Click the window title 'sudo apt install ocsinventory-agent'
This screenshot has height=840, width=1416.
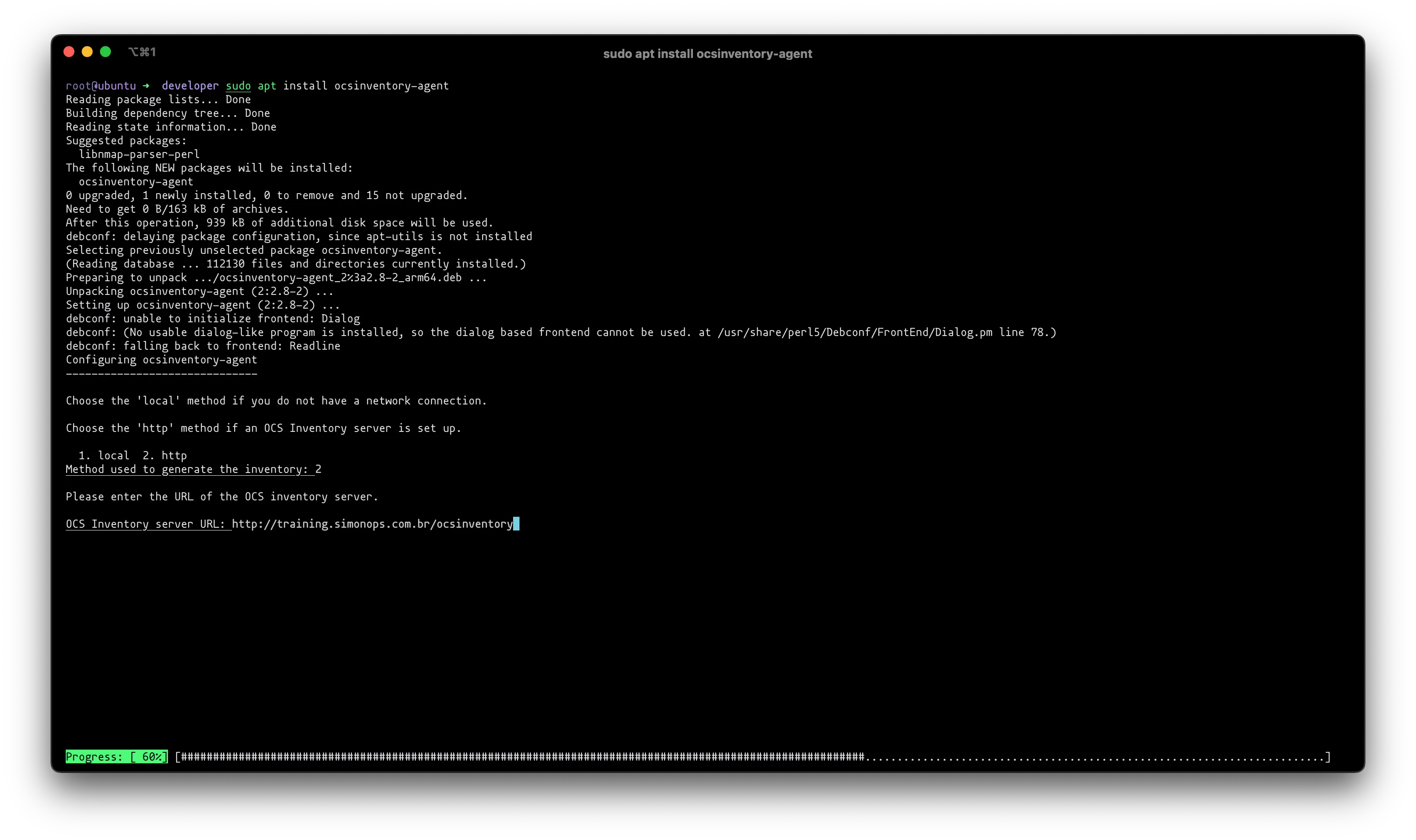tap(708, 54)
